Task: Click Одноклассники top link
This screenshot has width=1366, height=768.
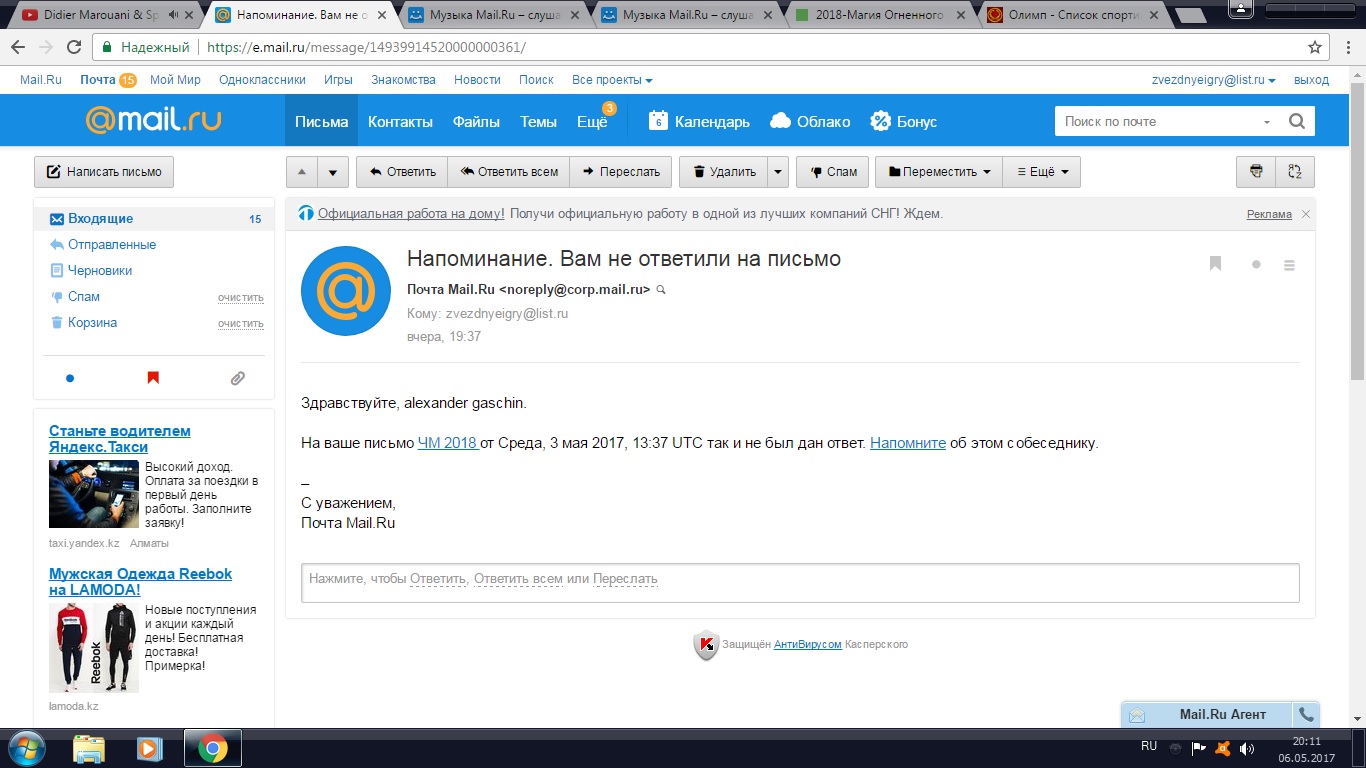Action: click(x=262, y=80)
